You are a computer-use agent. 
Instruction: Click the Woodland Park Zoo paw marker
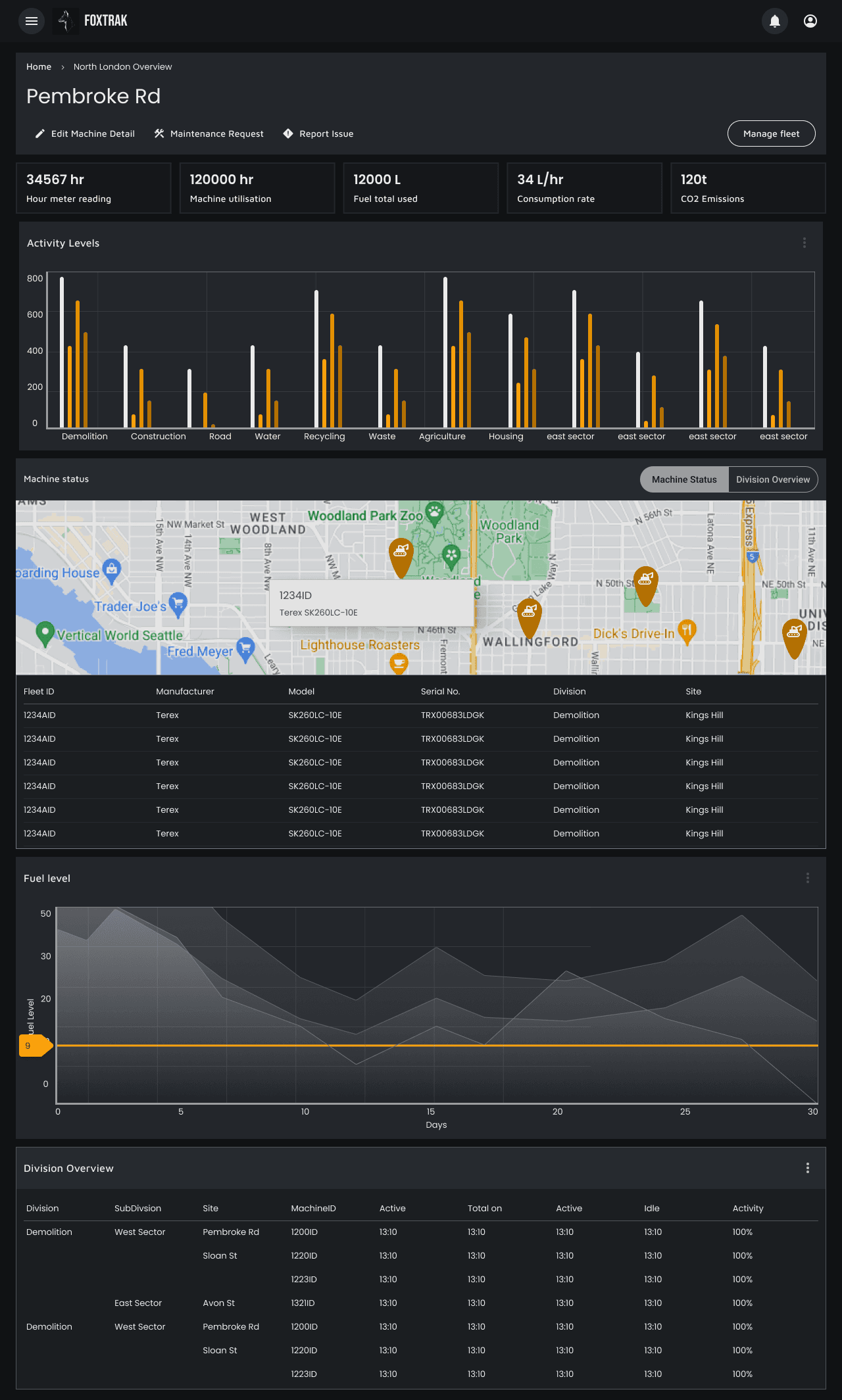pos(434,514)
